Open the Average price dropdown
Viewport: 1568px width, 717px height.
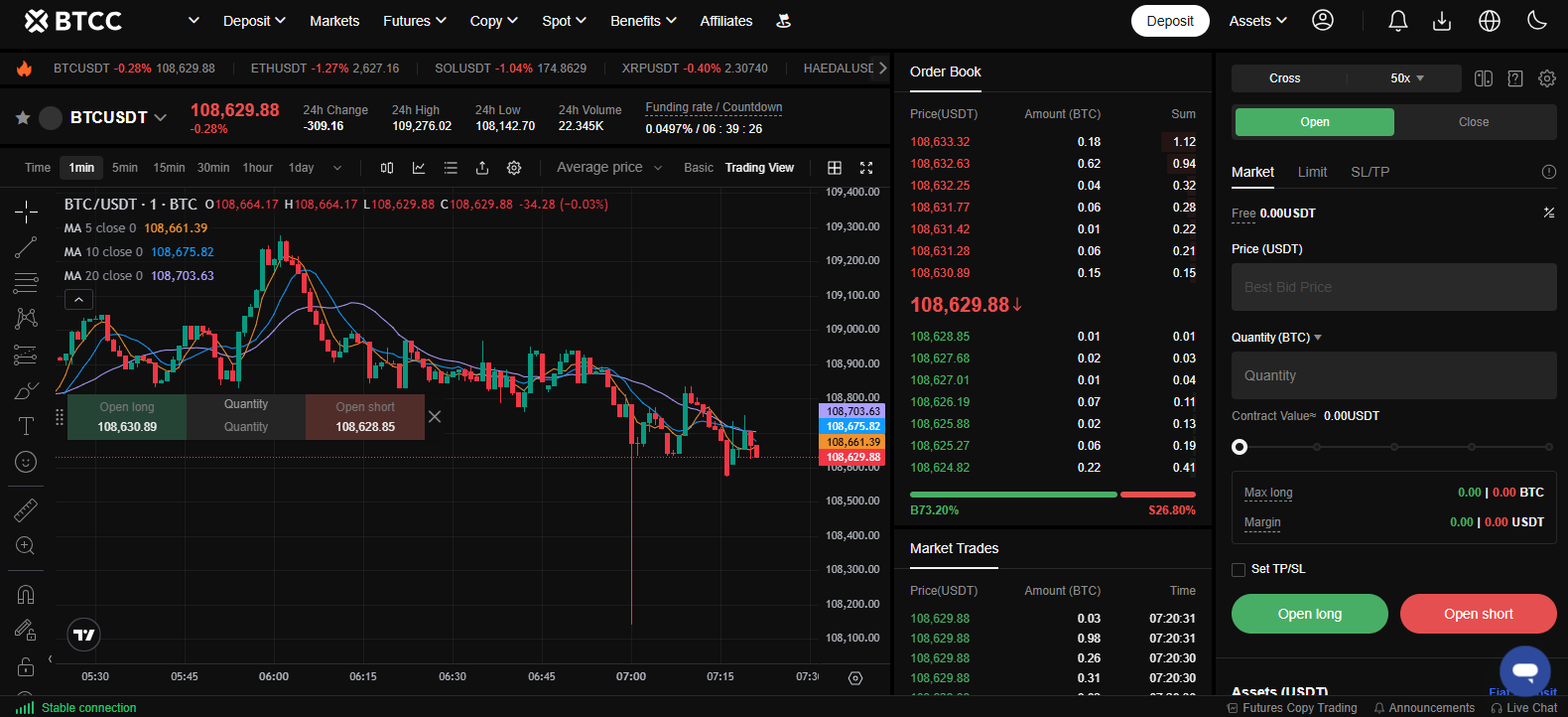click(609, 168)
